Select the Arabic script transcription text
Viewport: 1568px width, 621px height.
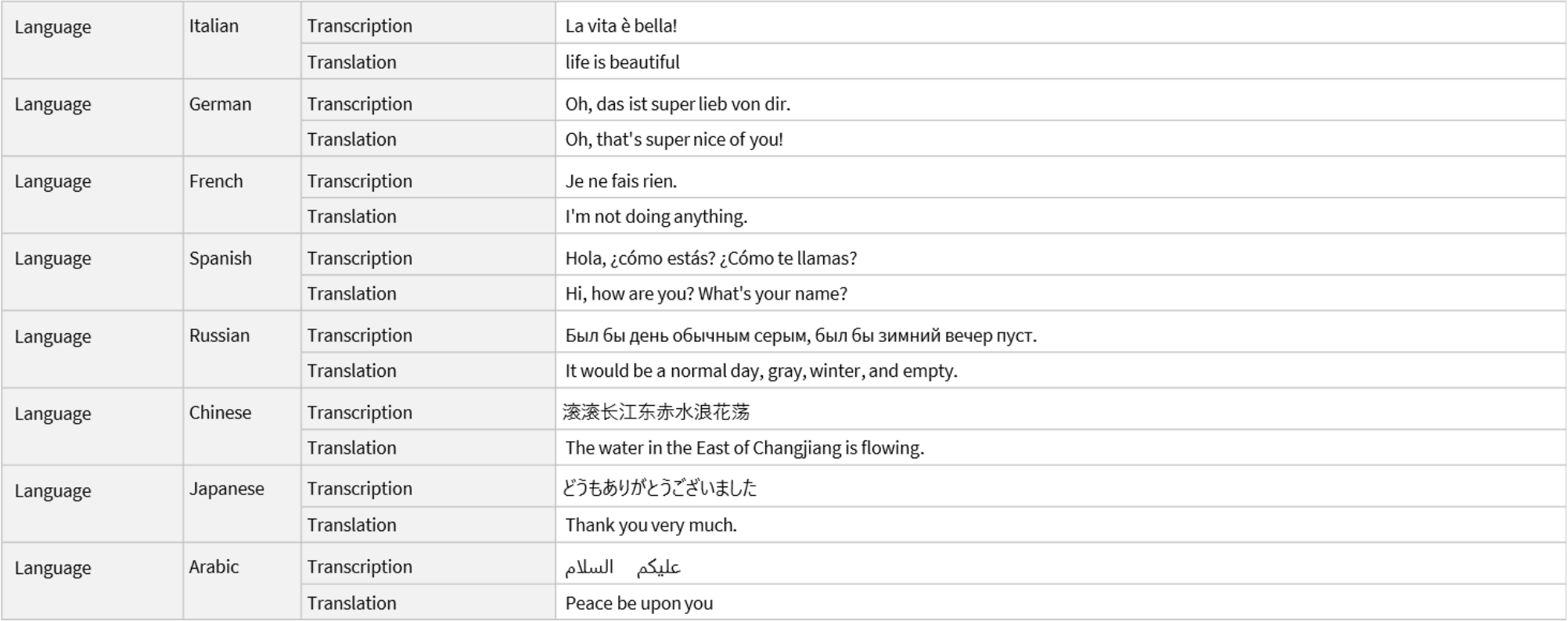[623, 568]
